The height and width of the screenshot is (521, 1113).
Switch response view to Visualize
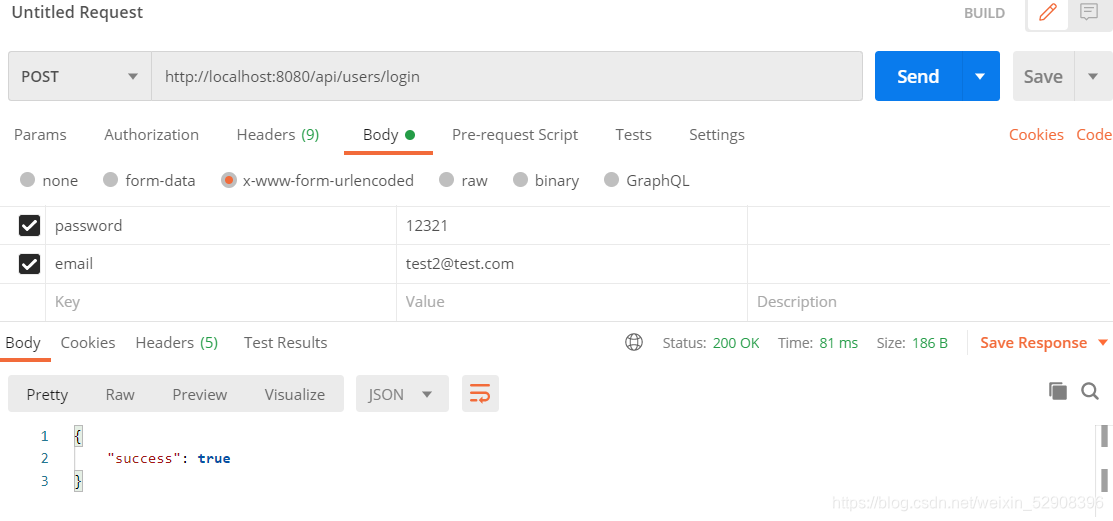coord(295,394)
